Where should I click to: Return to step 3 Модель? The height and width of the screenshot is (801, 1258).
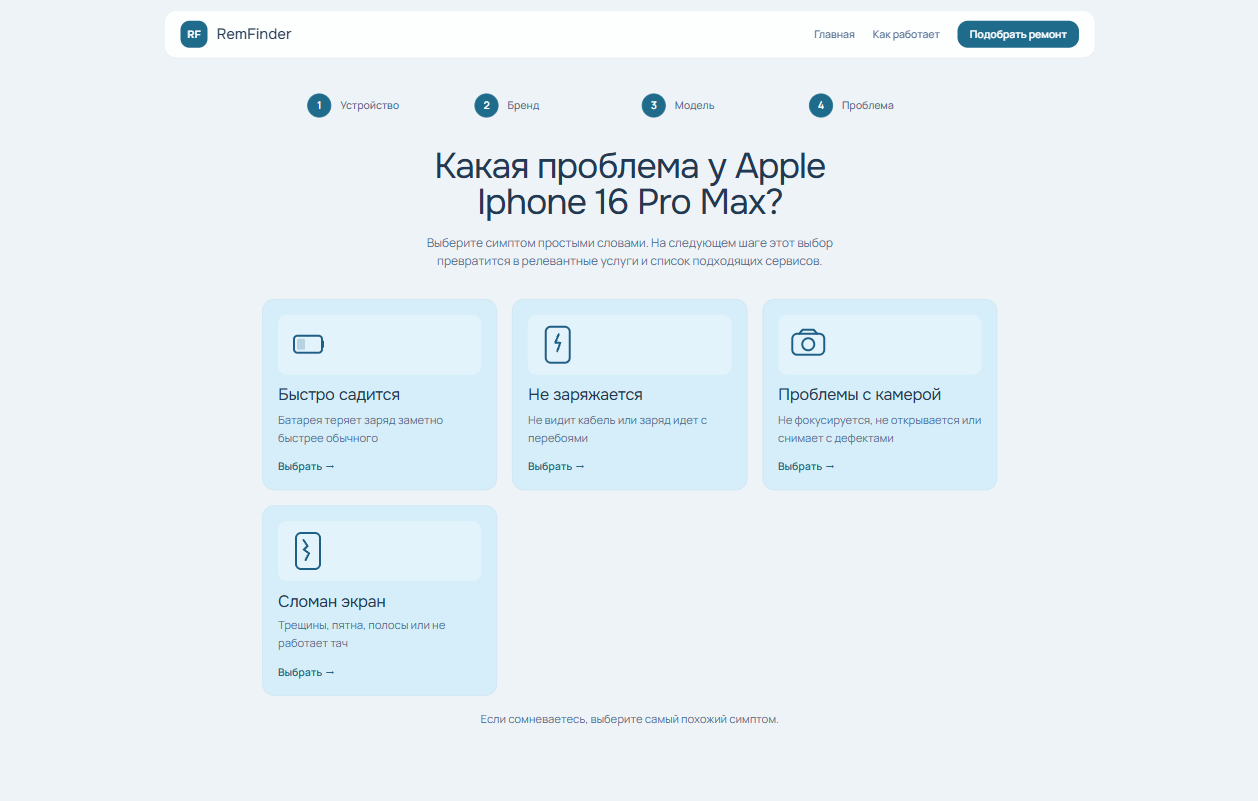tap(678, 105)
